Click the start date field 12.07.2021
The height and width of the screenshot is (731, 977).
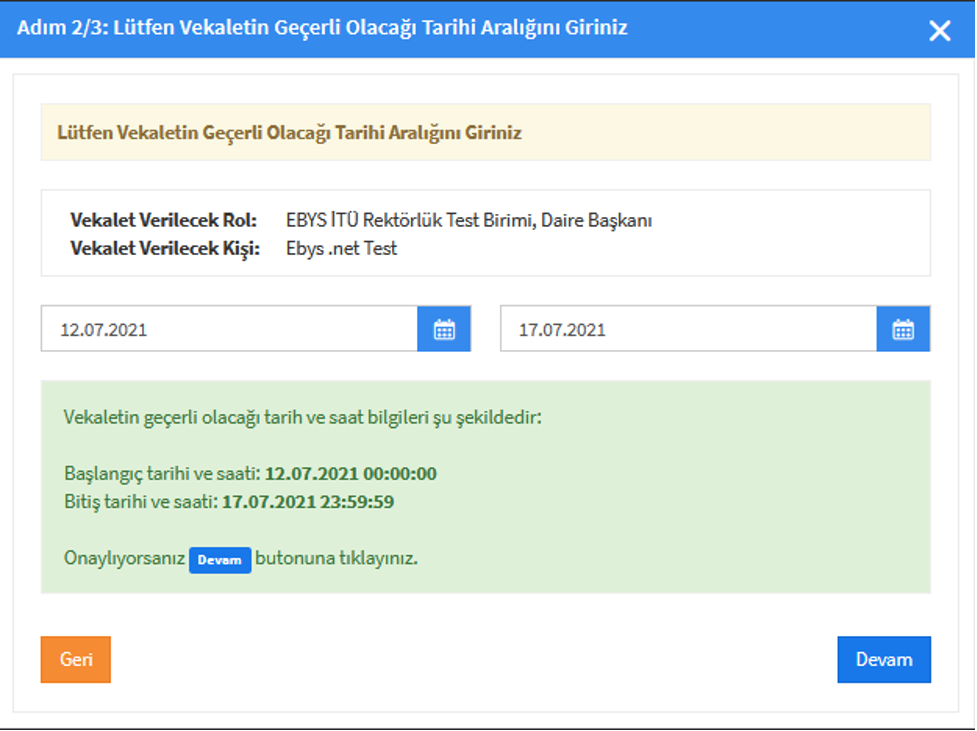pos(229,329)
